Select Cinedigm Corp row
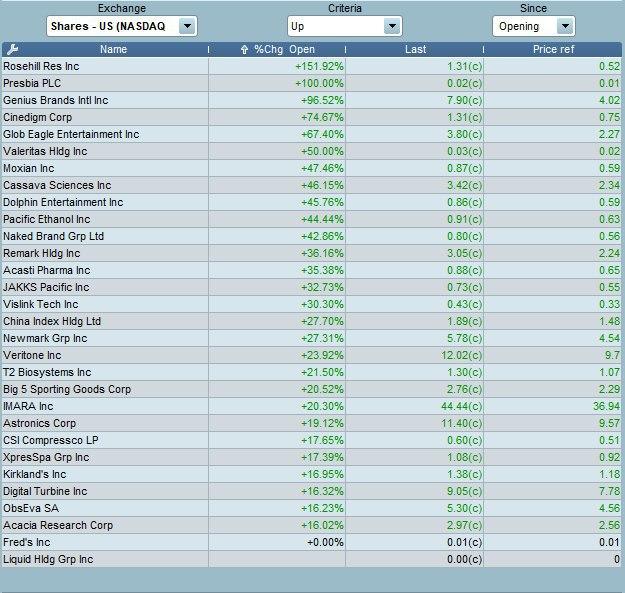Viewport: 625px width, 593px height. point(311,117)
